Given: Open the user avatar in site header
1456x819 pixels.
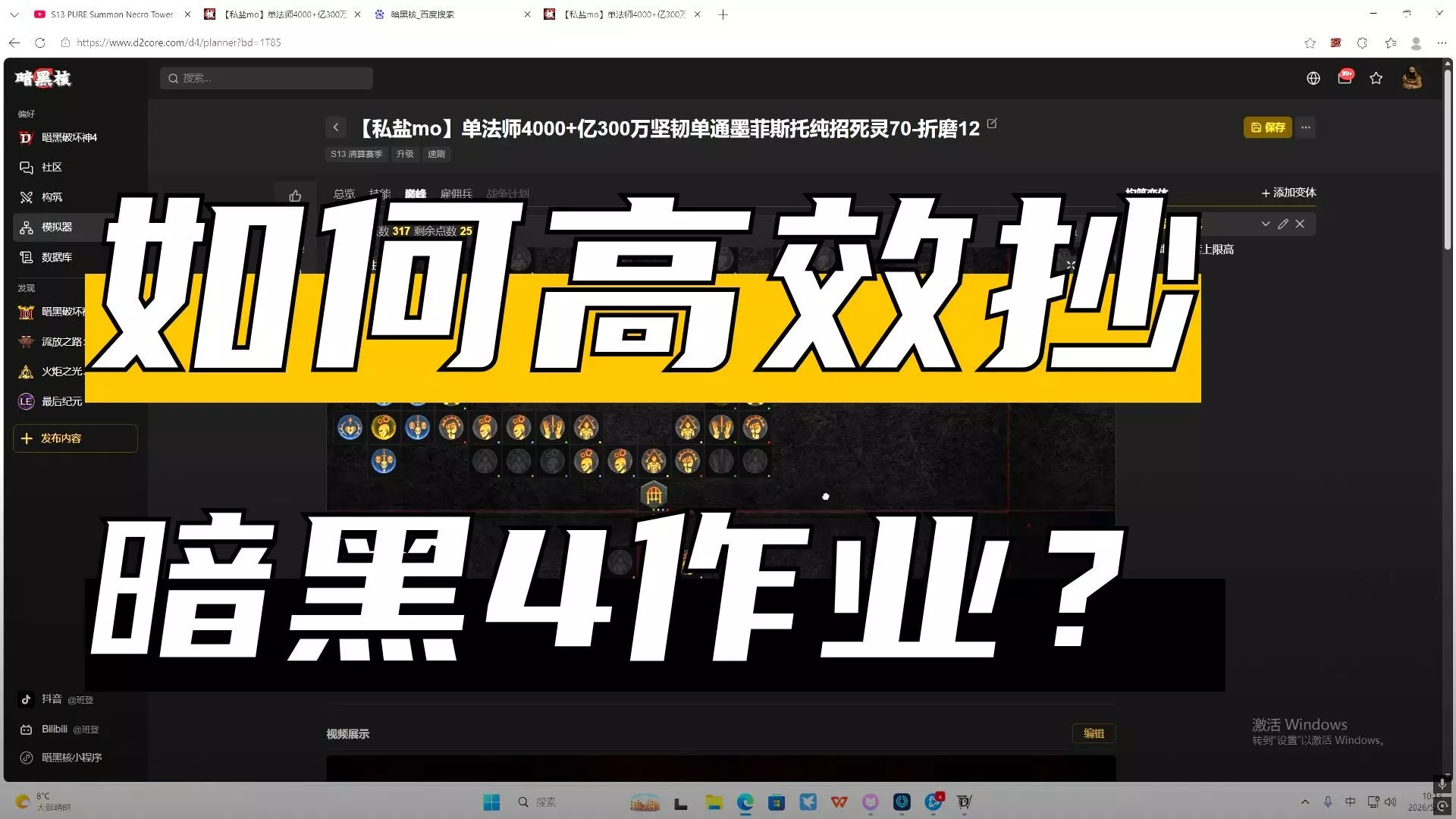Looking at the screenshot, I should (1412, 78).
